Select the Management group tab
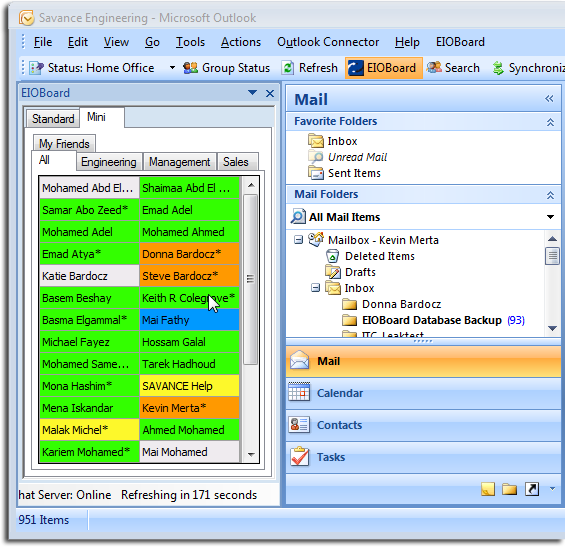The height and width of the screenshot is (547, 565). [x=179, y=162]
